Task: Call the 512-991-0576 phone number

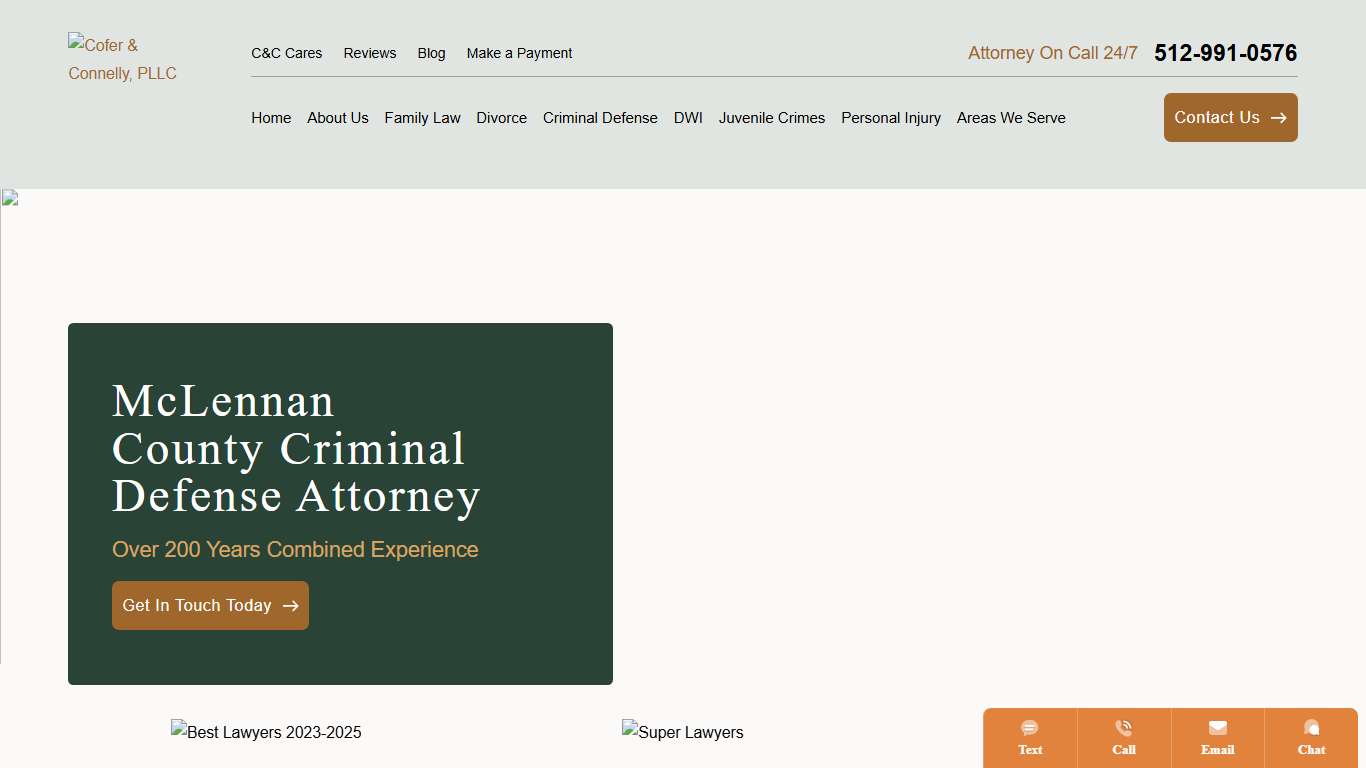Action: (1225, 53)
